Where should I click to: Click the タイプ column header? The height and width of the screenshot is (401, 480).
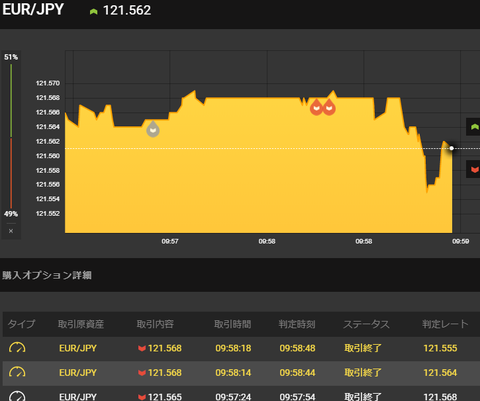[x=21, y=324]
